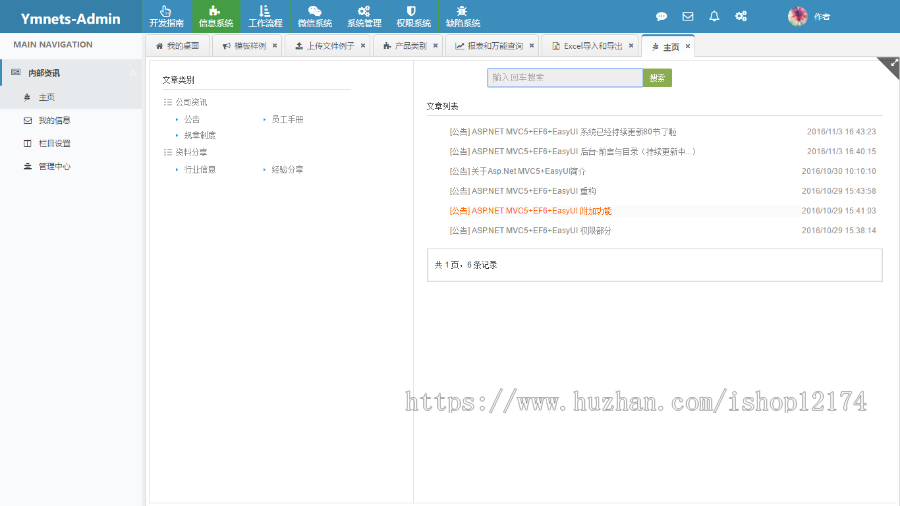Open the chat messages icon in header

tap(661, 16)
